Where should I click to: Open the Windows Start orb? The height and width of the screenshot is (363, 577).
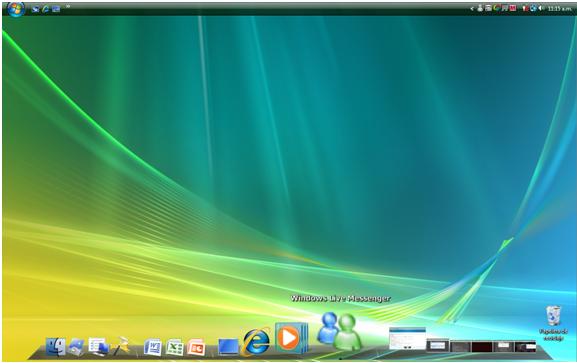pos(16,9)
